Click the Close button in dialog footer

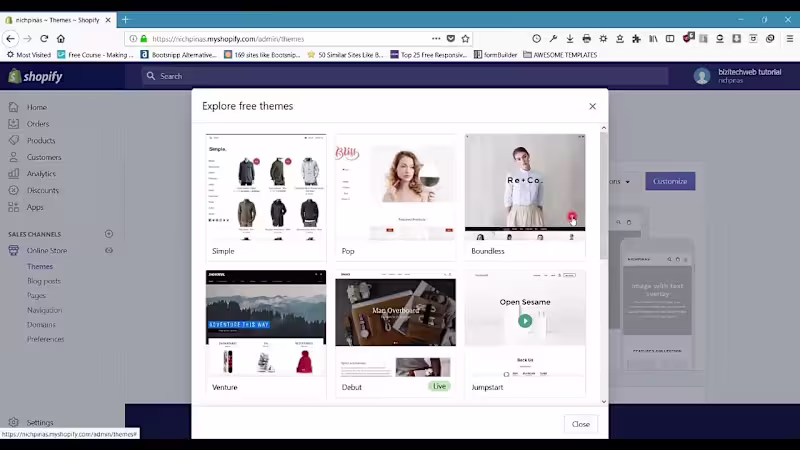coord(581,424)
